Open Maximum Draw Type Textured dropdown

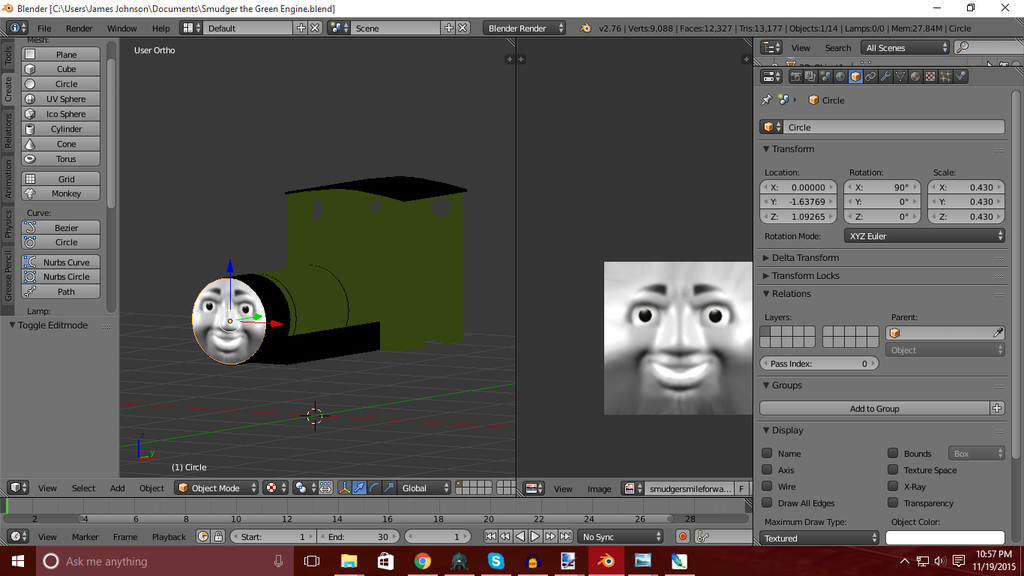(820, 538)
